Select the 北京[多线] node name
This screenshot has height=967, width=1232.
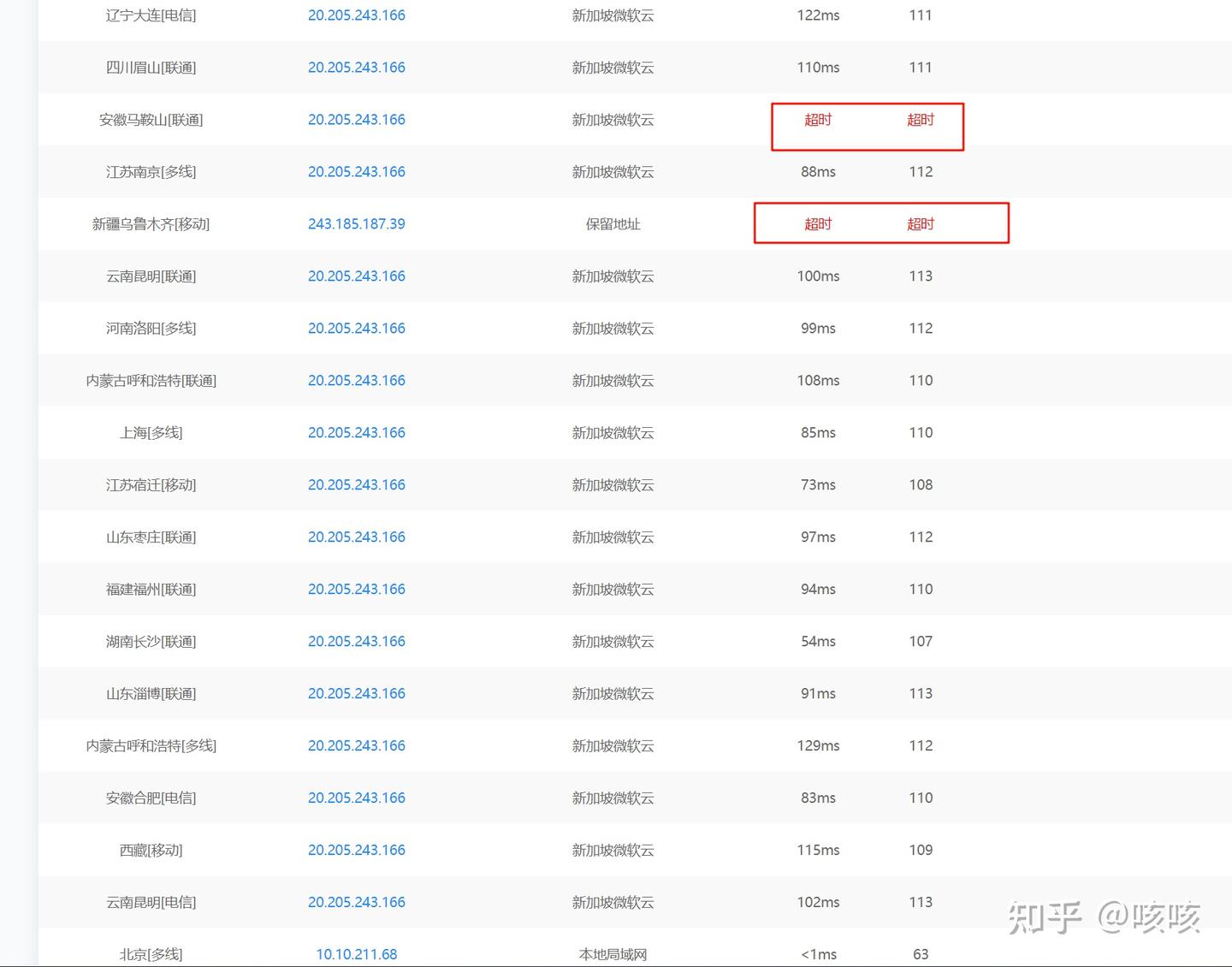(x=151, y=955)
